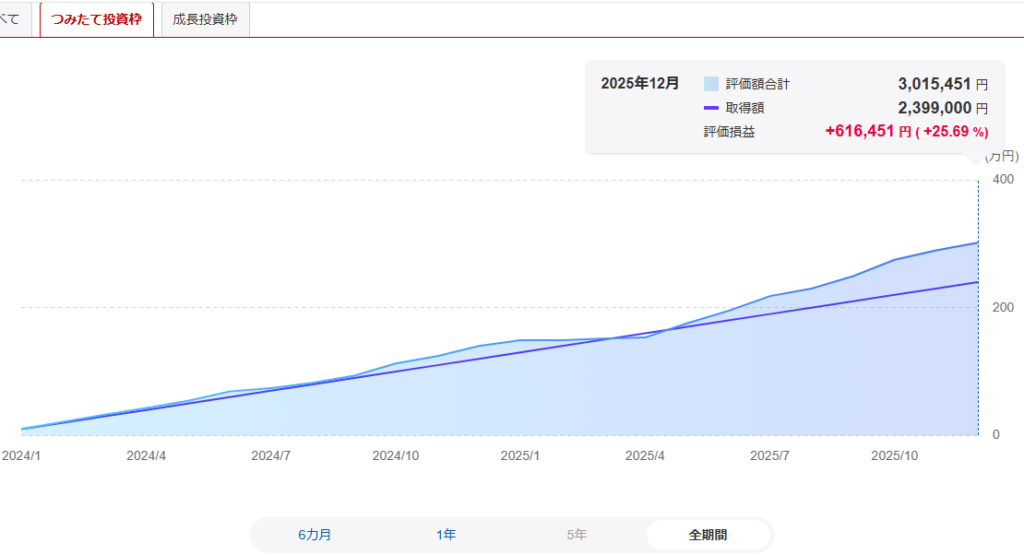Select the partially visible すべて tab
1024x555 pixels.
pos(10,19)
